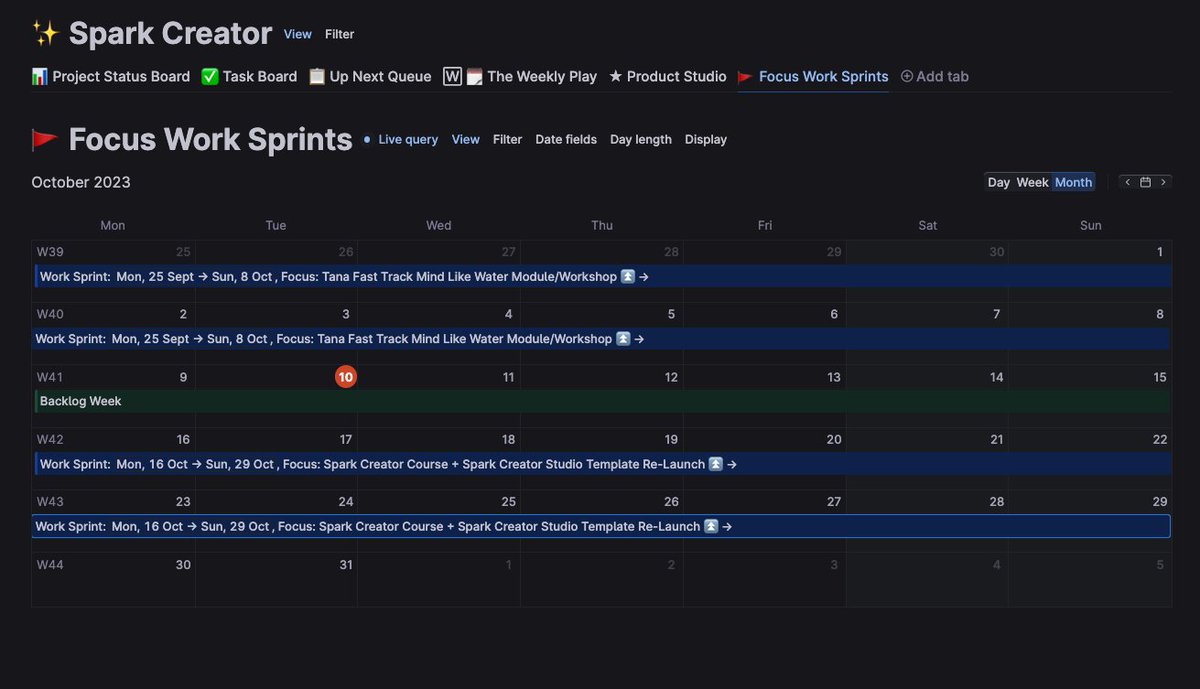
Task: Click the W43 week number
Action: [50, 502]
